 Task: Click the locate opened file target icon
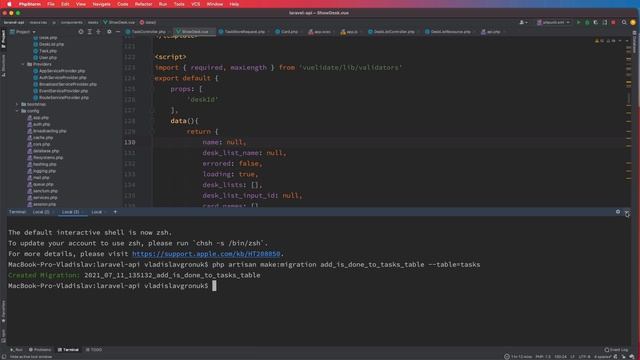(81, 31)
